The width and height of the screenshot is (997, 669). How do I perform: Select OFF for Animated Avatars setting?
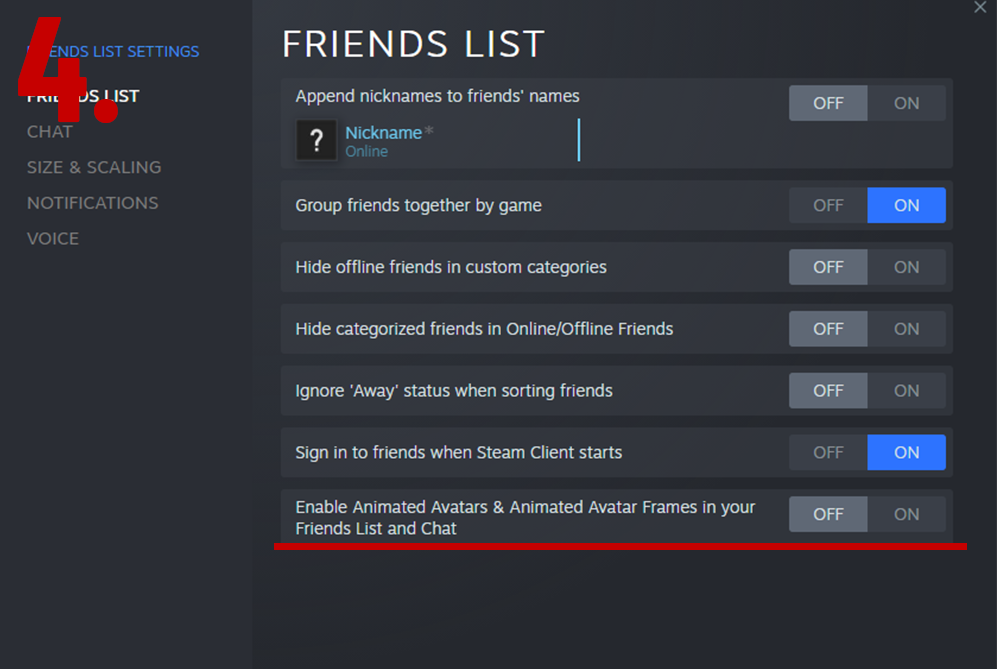pos(828,514)
